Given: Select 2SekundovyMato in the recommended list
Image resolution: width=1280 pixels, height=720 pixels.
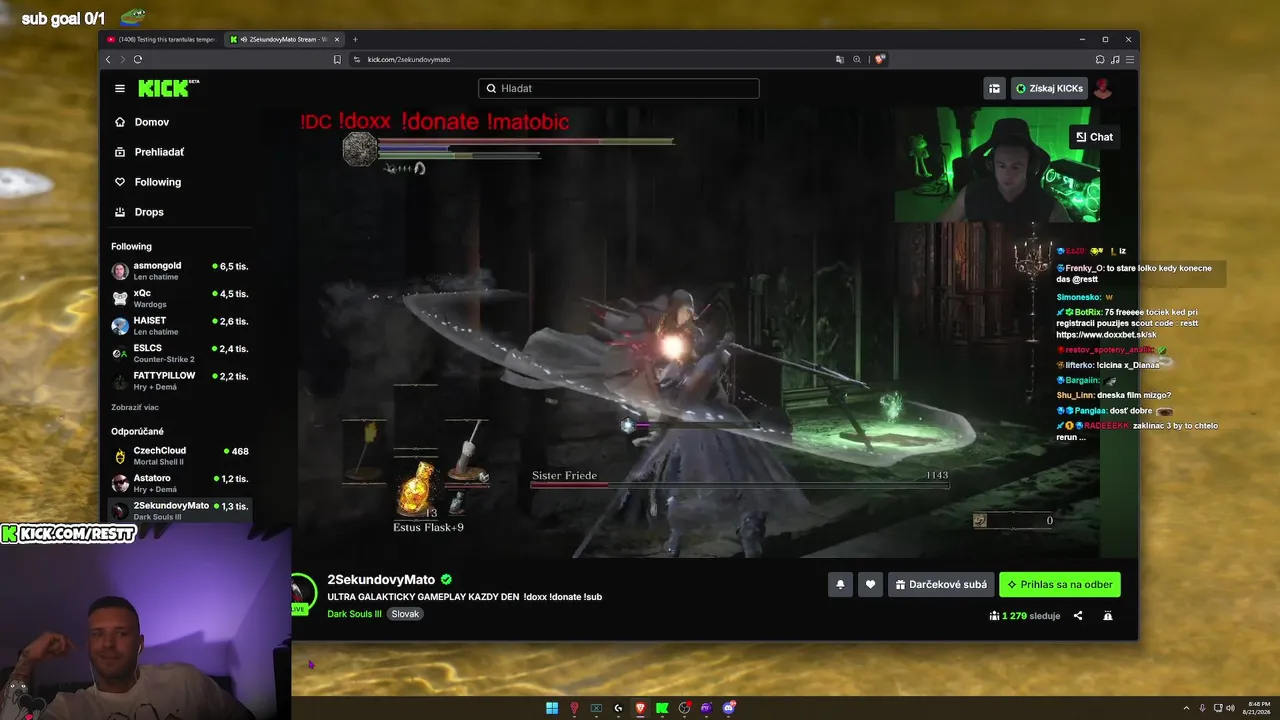Looking at the screenshot, I should pyautogui.click(x=180, y=510).
